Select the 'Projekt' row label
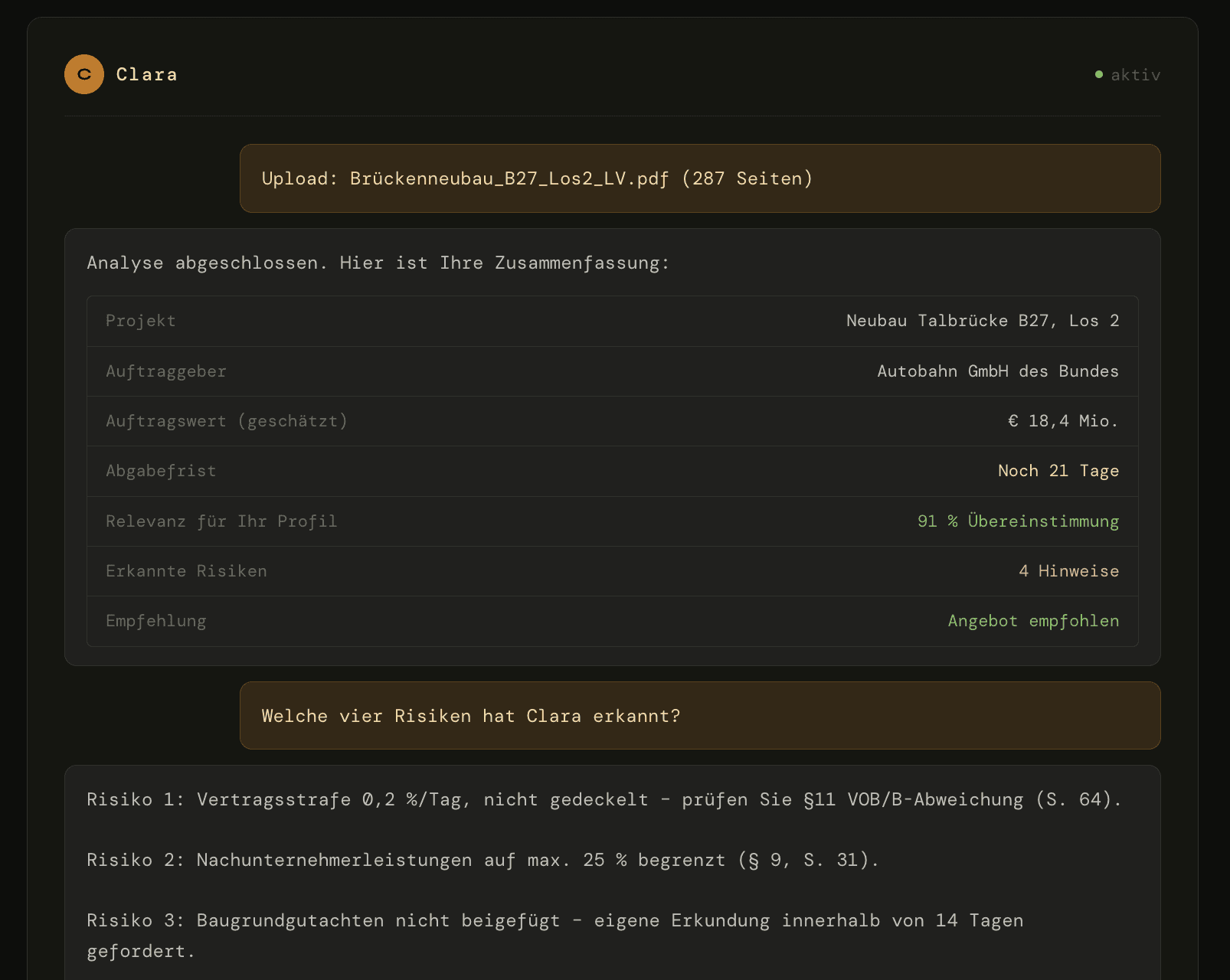Viewport: 1230px width, 980px height. (141, 321)
